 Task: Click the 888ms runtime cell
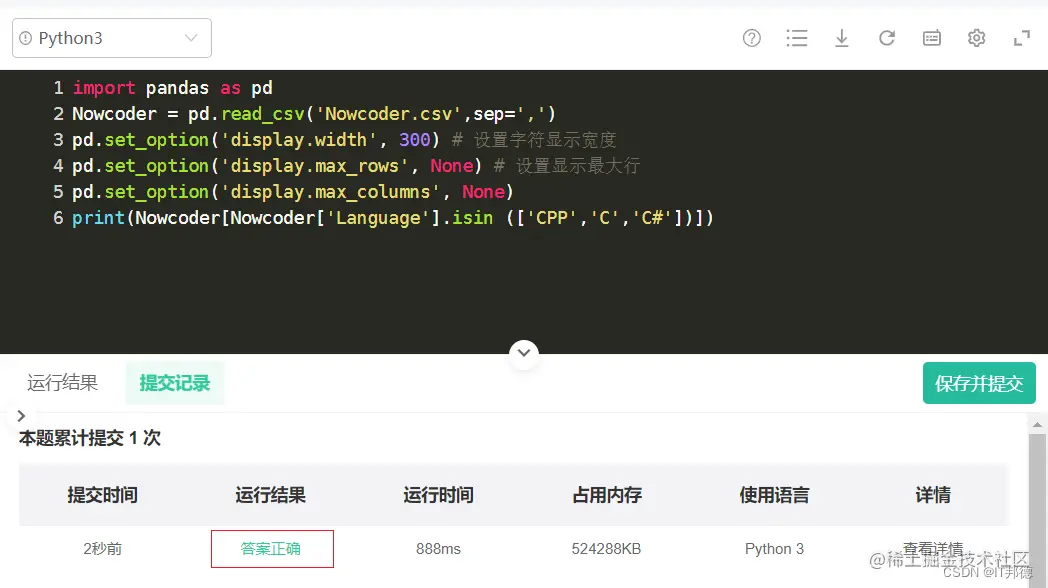click(438, 549)
